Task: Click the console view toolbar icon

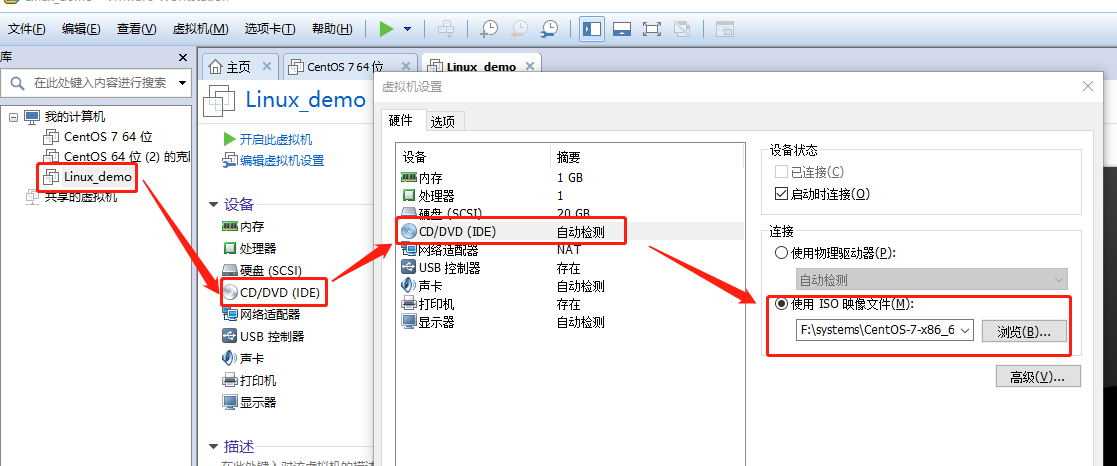Action: point(724,29)
